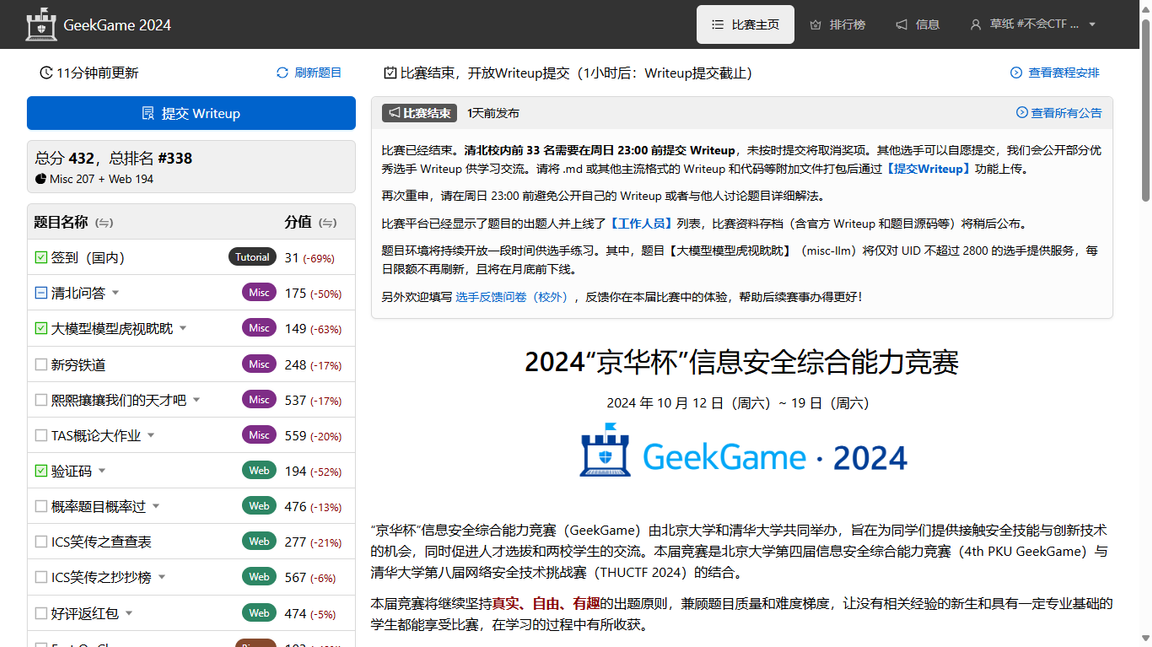1152x647 pixels.
Task: Open the 好评返红包 challenge
Action: pyautogui.click(x=84, y=613)
